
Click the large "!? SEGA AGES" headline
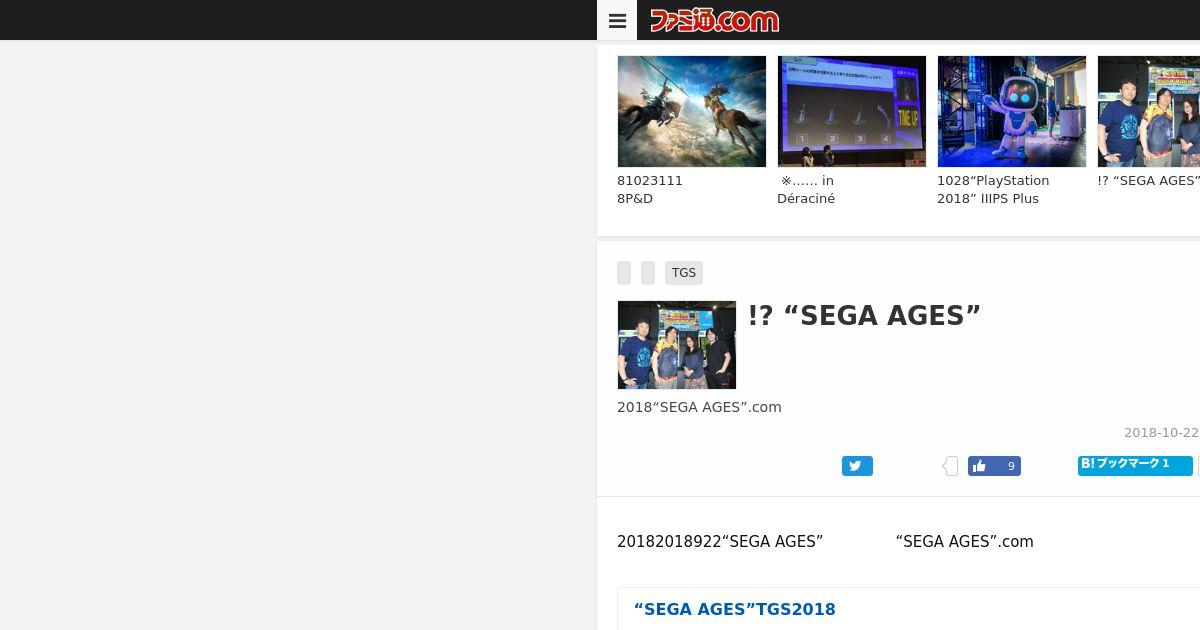pyautogui.click(x=865, y=315)
